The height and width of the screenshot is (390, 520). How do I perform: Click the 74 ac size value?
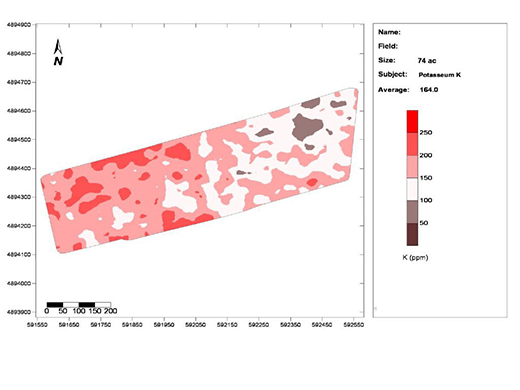click(x=427, y=61)
